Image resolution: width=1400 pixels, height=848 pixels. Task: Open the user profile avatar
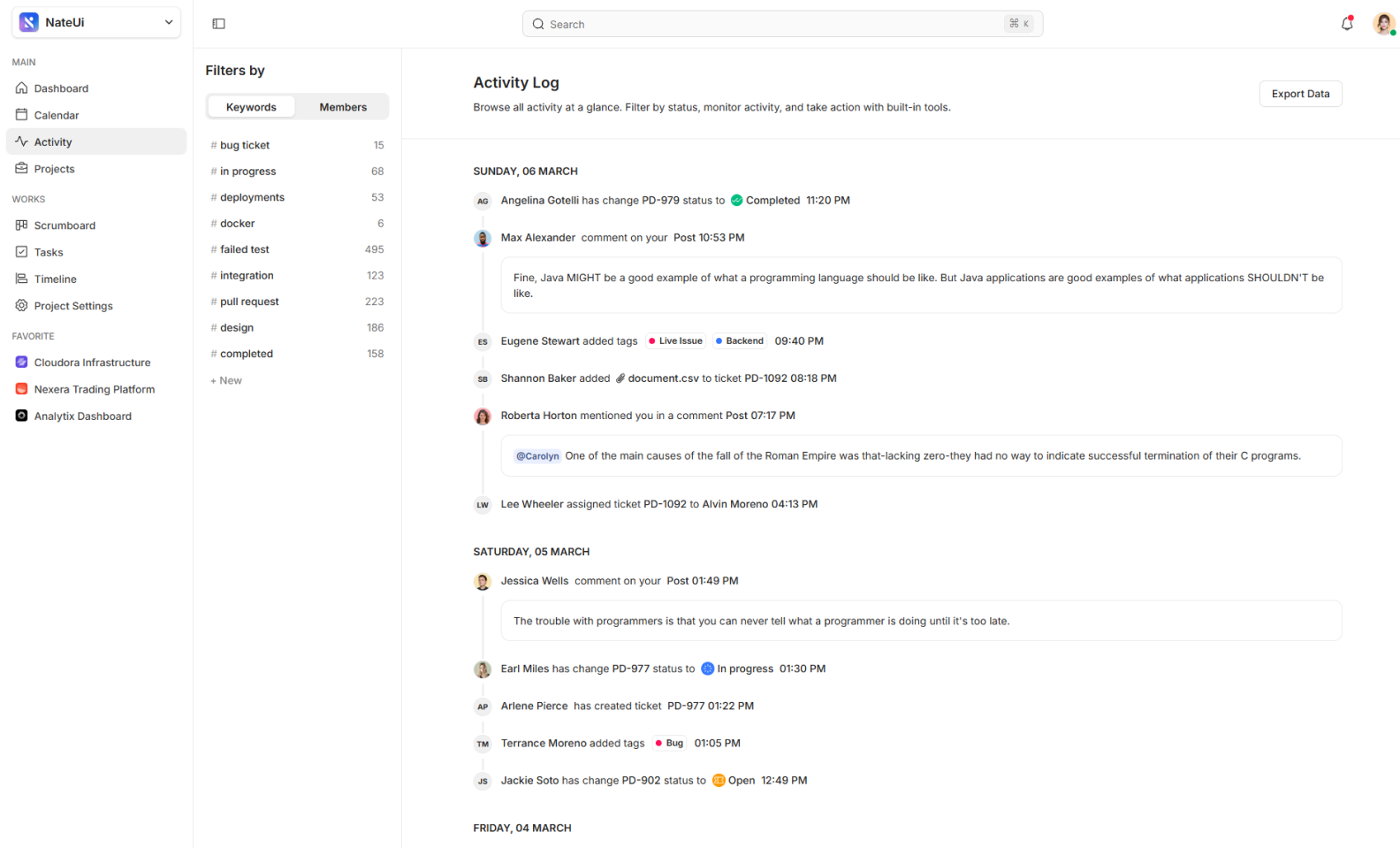(1383, 24)
